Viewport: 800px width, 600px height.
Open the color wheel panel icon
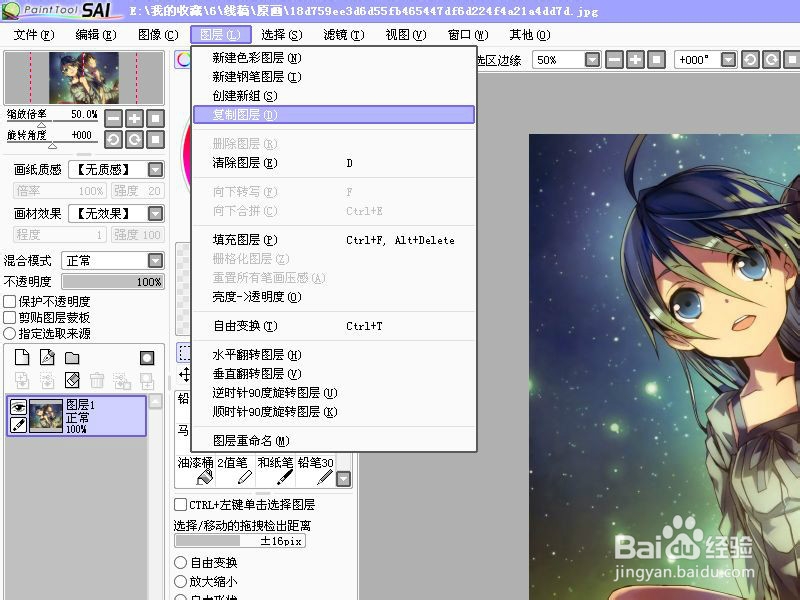pos(183,60)
